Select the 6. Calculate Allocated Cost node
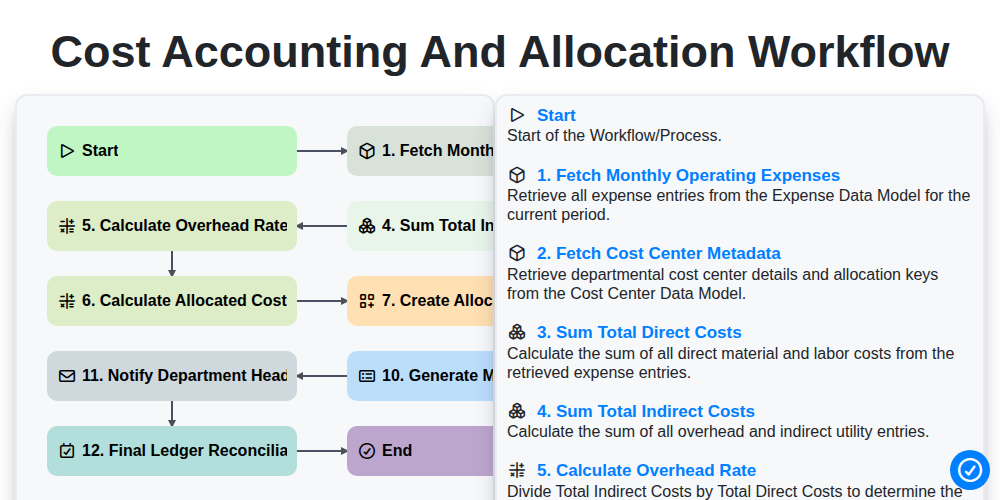This screenshot has height=500, width=1000. click(172, 301)
